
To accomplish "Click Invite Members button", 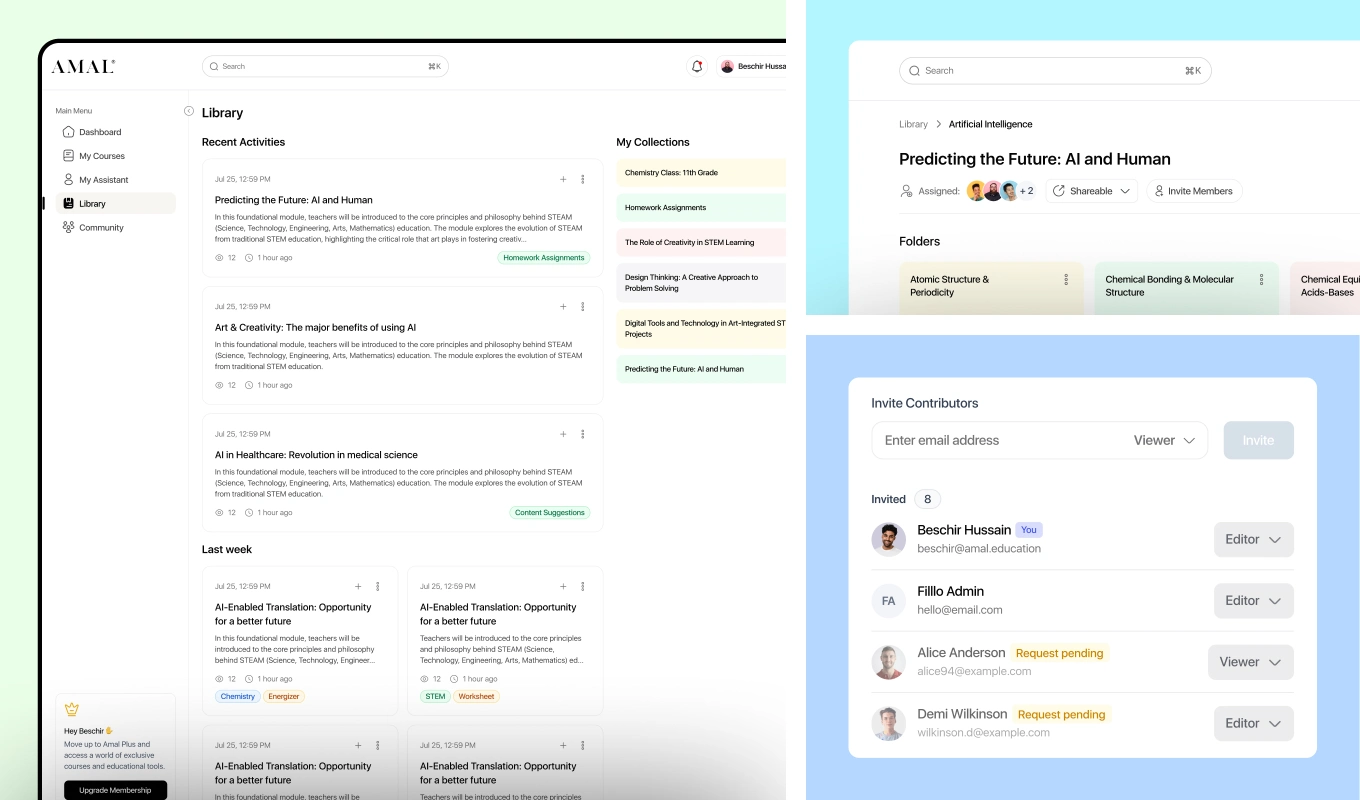I will 1193,191.
